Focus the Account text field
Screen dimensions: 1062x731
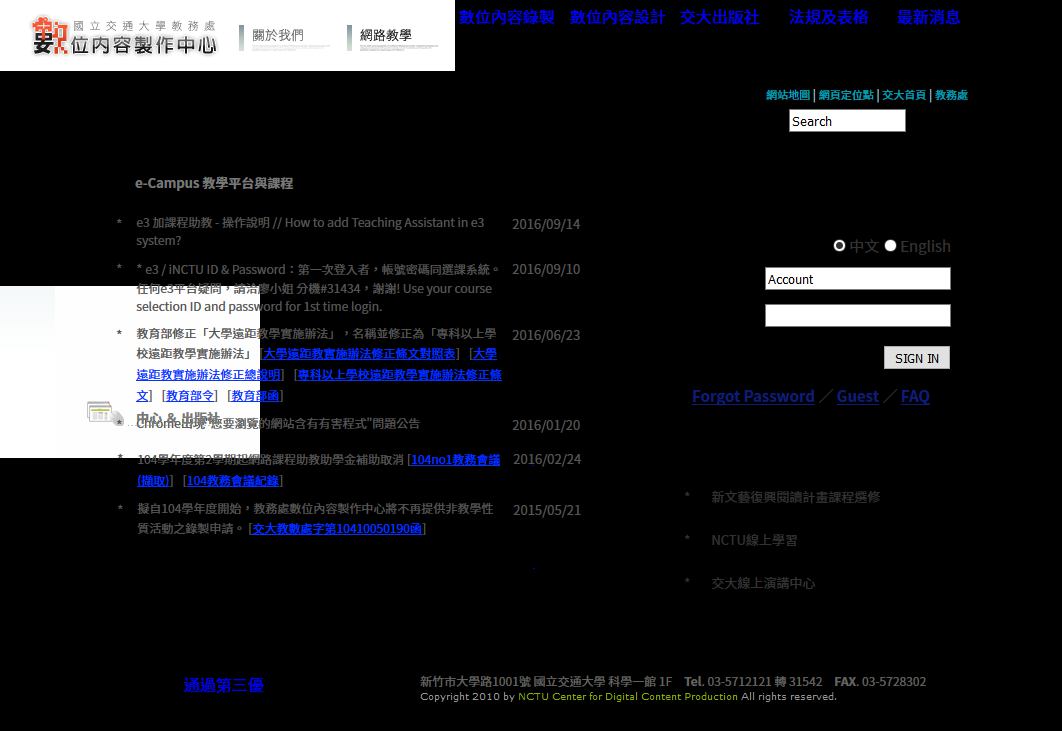point(857,279)
